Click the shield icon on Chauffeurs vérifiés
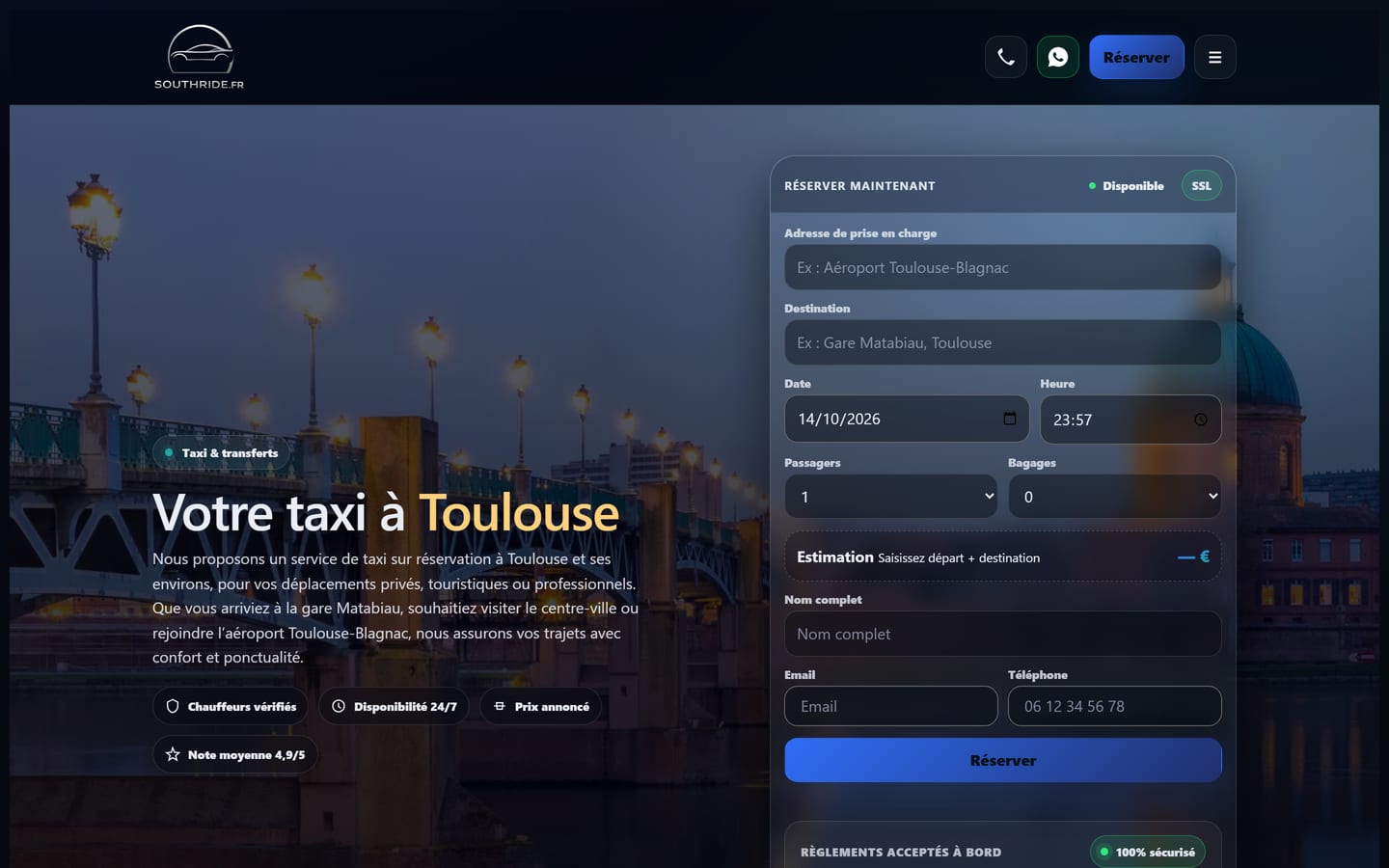 tap(173, 706)
